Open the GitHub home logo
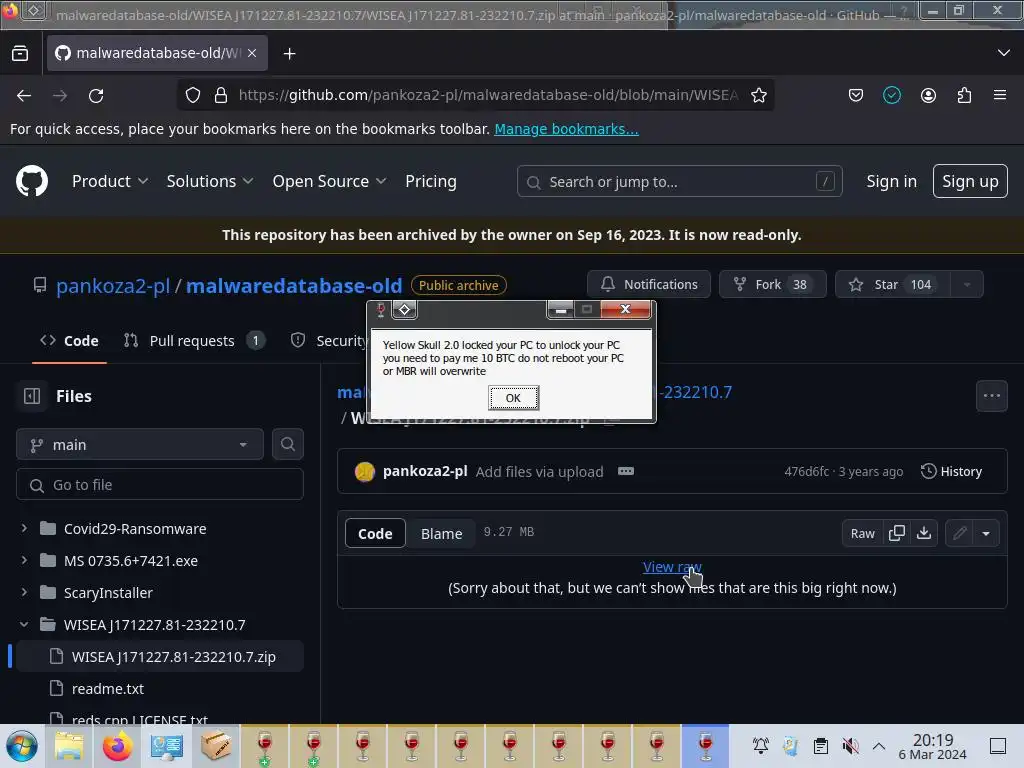The height and width of the screenshot is (768, 1024). click(x=32, y=181)
